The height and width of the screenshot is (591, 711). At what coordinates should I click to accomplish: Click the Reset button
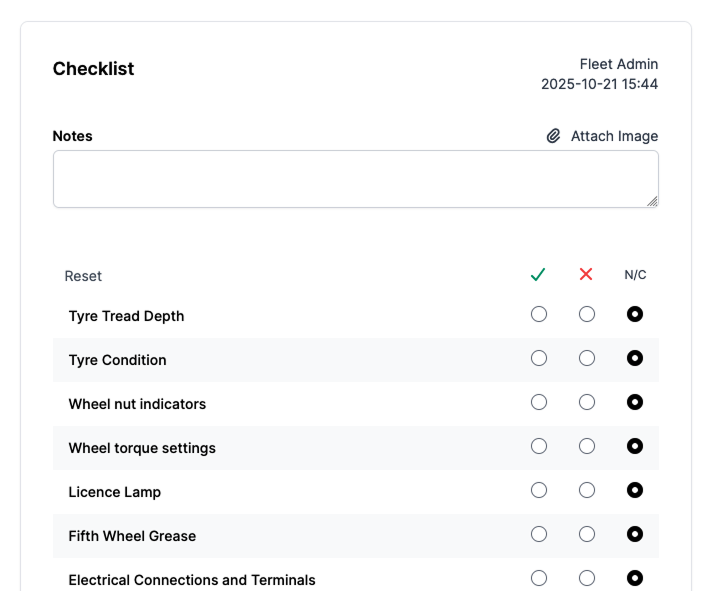pos(83,276)
